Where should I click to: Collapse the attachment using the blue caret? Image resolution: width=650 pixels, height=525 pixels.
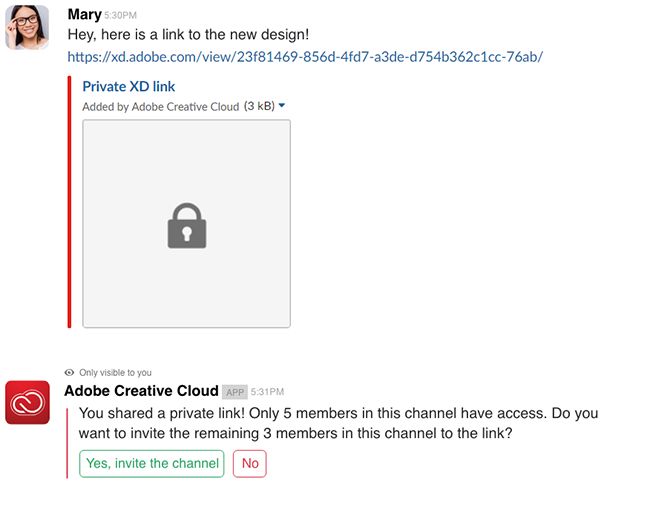tap(282, 106)
